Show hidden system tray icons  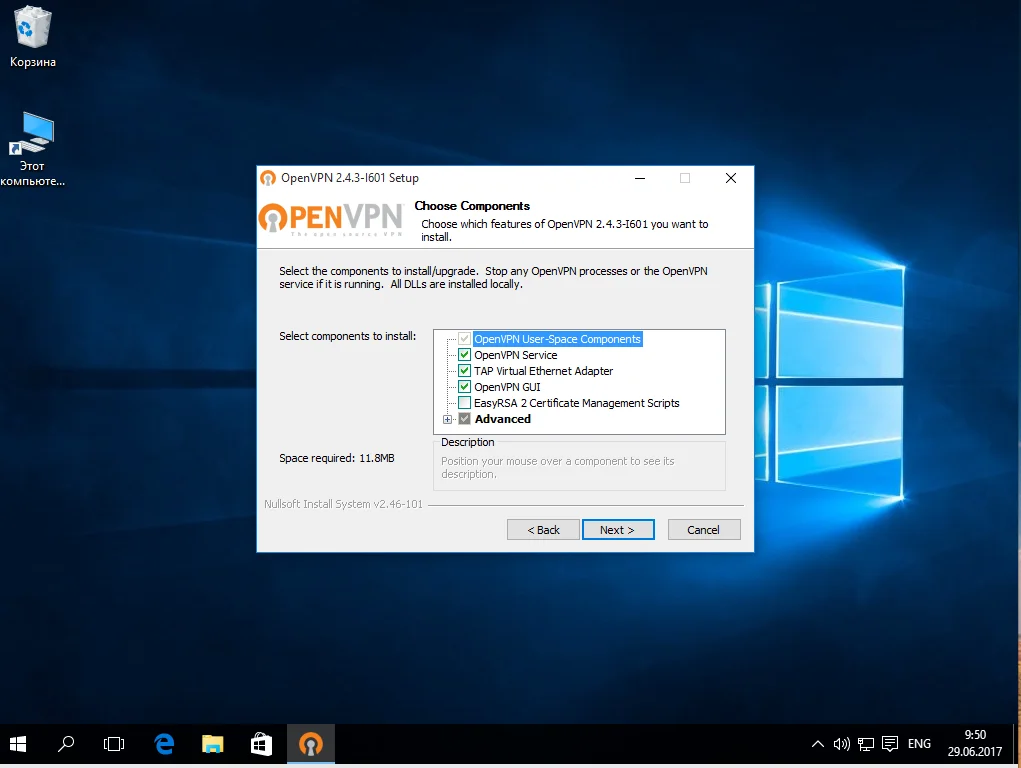817,744
